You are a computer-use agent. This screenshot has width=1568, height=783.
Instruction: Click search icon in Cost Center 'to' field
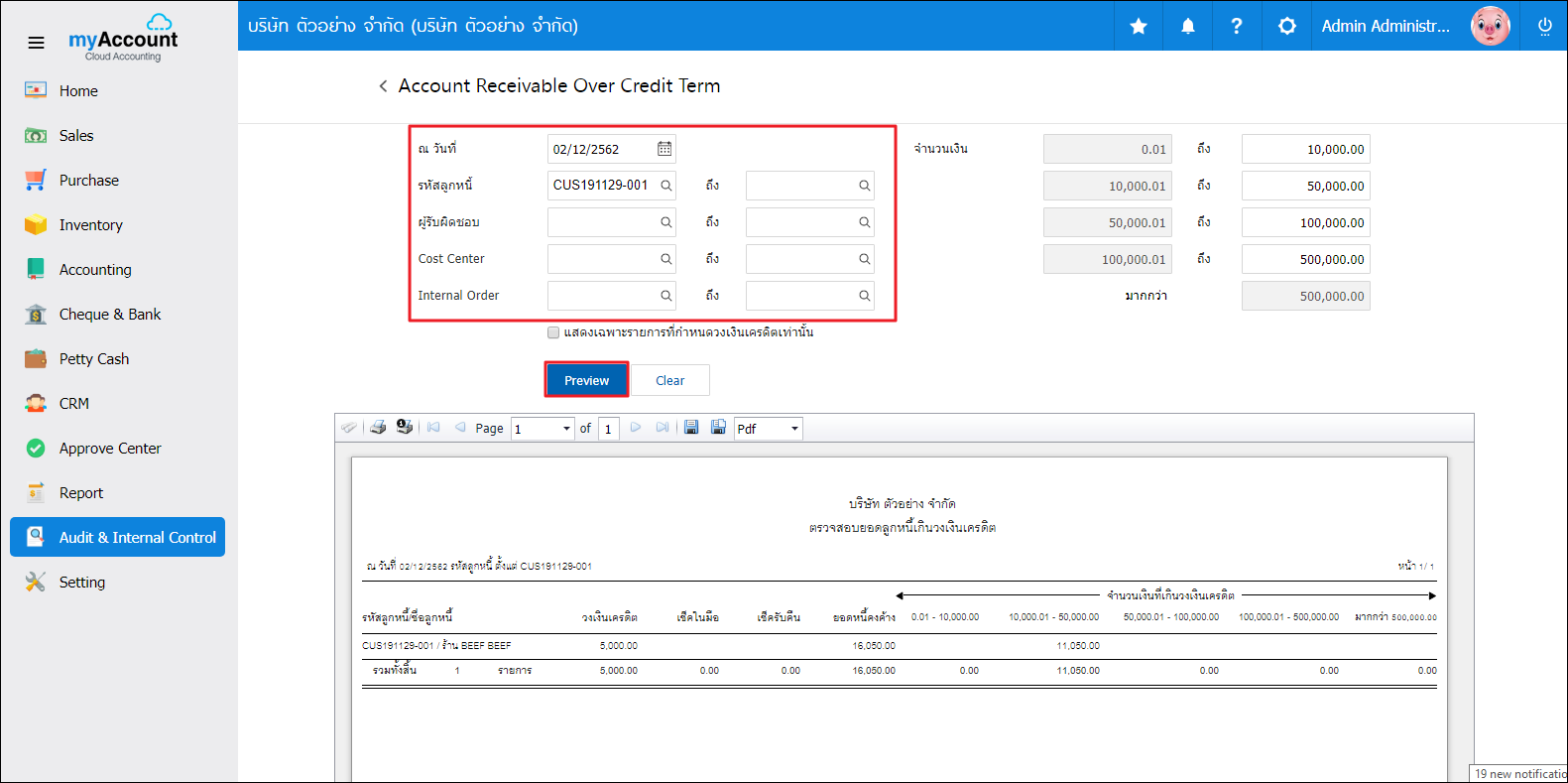(865, 259)
